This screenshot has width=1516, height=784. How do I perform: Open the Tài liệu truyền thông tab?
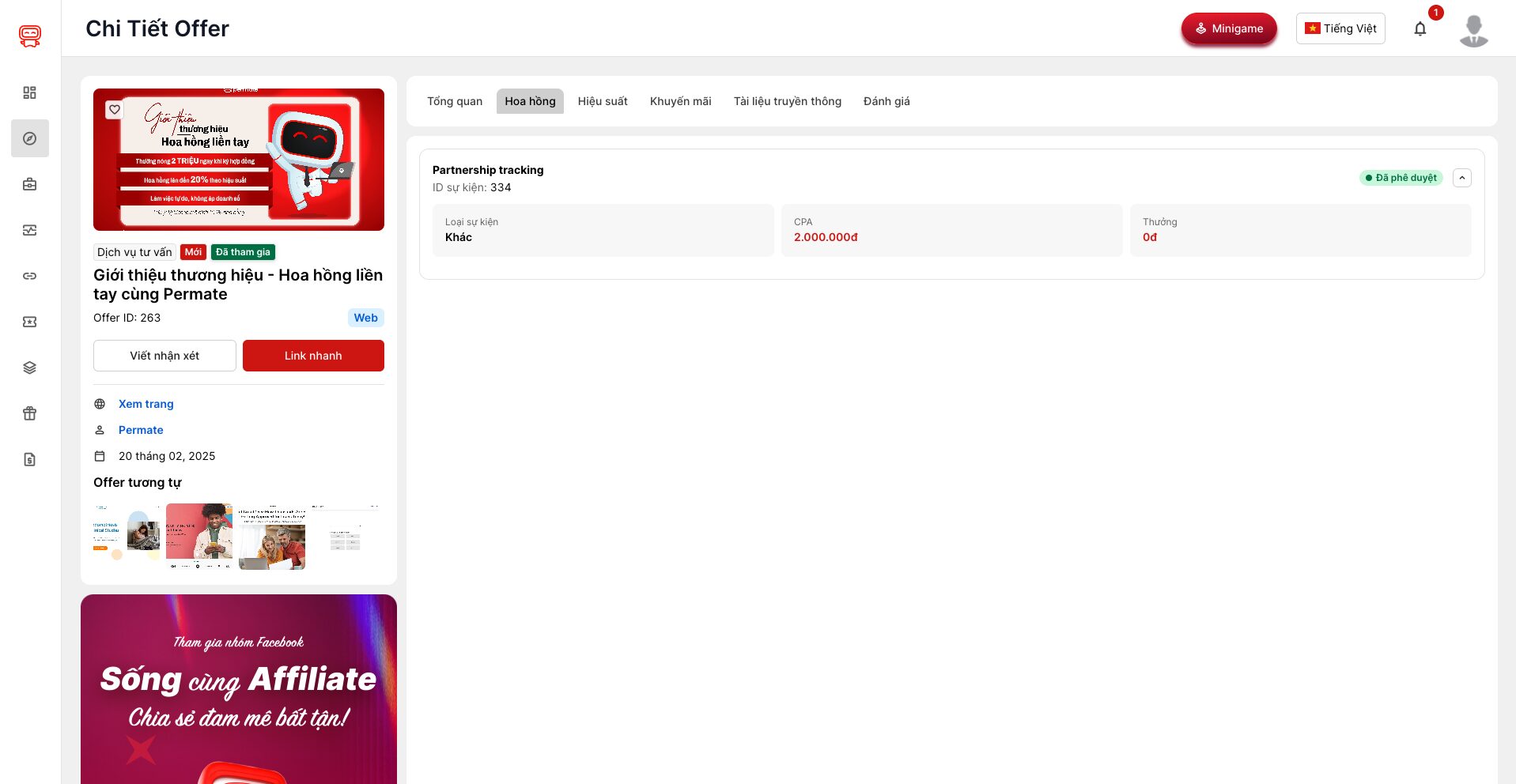[787, 101]
